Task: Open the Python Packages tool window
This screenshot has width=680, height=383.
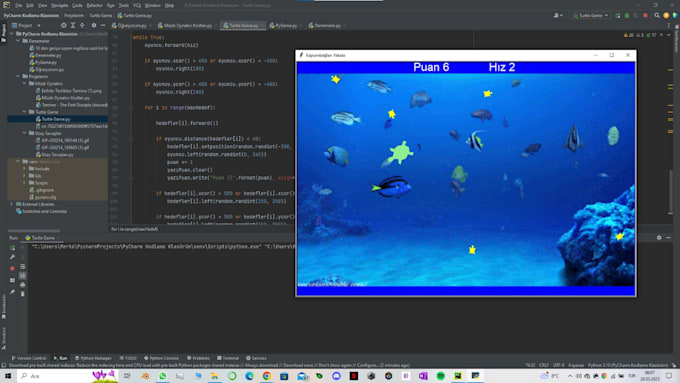Action: tap(93, 358)
